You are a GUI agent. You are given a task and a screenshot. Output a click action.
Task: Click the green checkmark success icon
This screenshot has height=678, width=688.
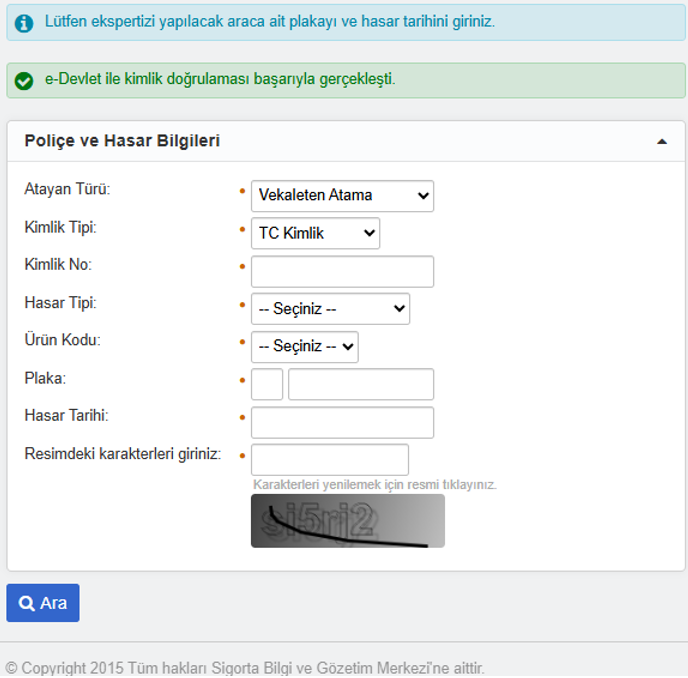[x=24, y=80]
